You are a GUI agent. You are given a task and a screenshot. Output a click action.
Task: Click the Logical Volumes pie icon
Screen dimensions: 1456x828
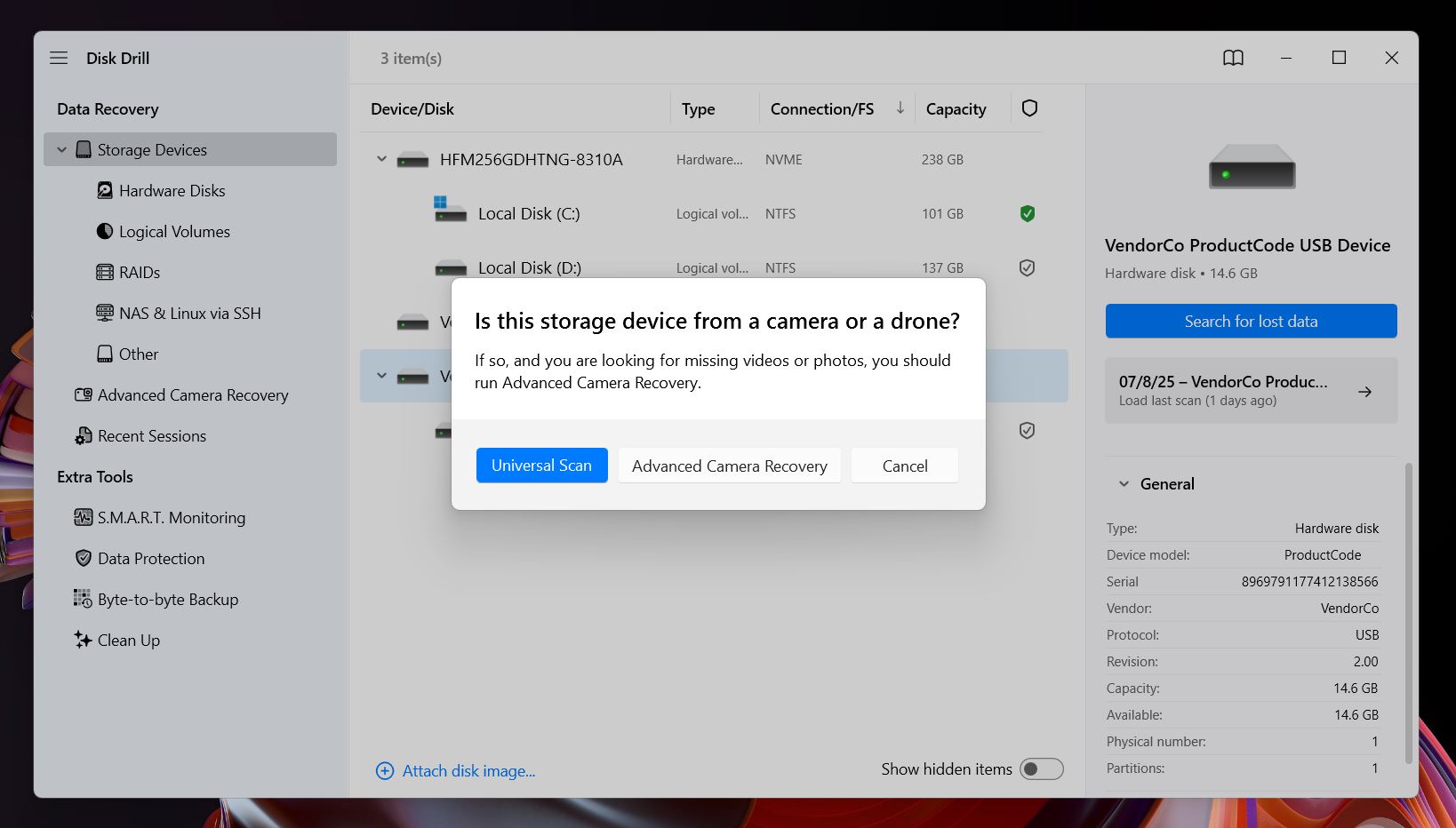point(105,231)
